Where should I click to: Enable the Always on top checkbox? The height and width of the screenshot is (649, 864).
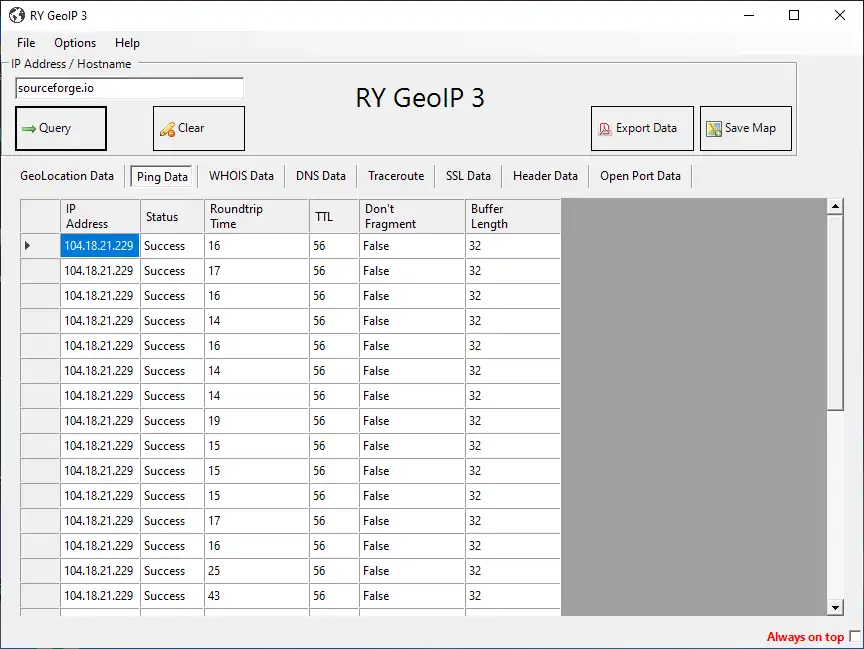coord(854,636)
